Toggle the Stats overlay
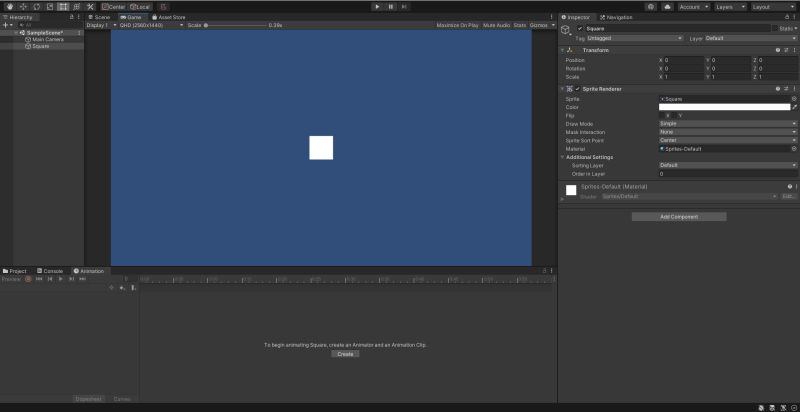The image size is (800, 412). 519,25
